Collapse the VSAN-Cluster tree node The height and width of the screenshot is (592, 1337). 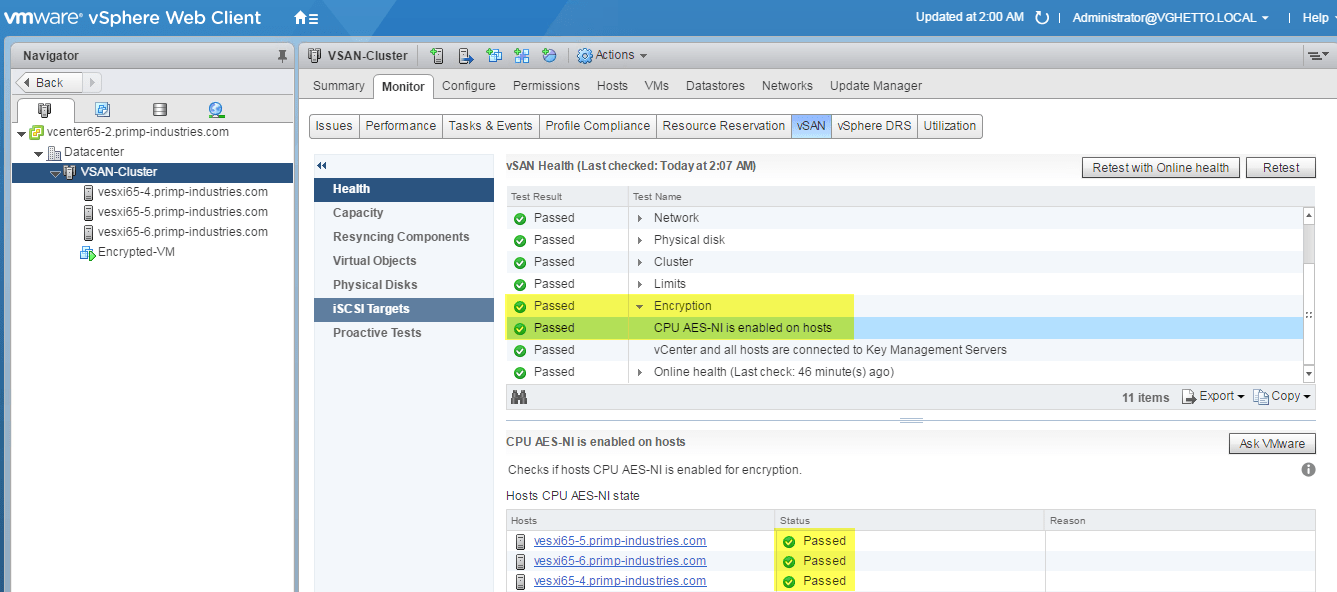[55, 173]
